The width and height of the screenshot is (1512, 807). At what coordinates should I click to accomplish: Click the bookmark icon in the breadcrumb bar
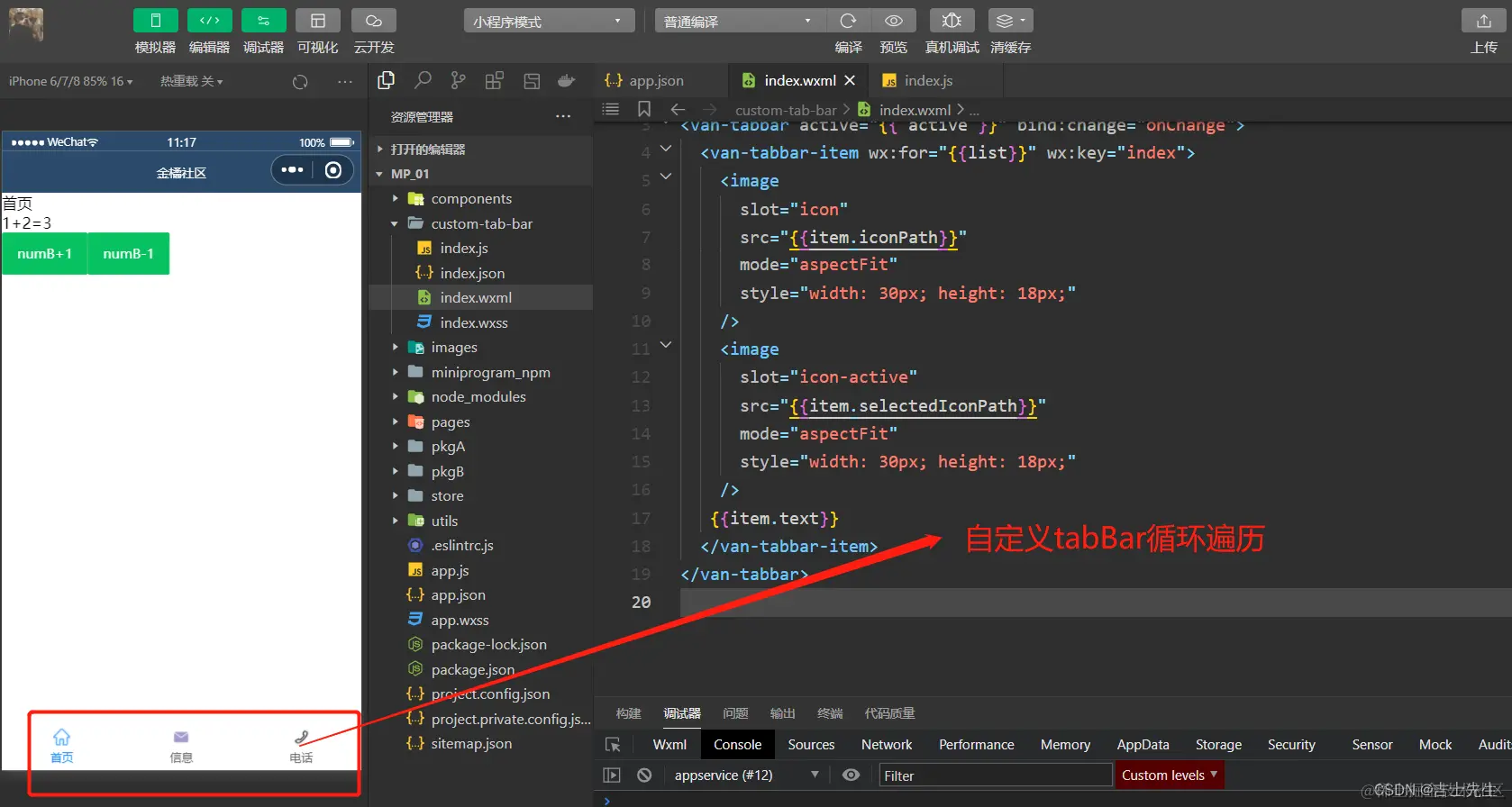click(x=644, y=109)
